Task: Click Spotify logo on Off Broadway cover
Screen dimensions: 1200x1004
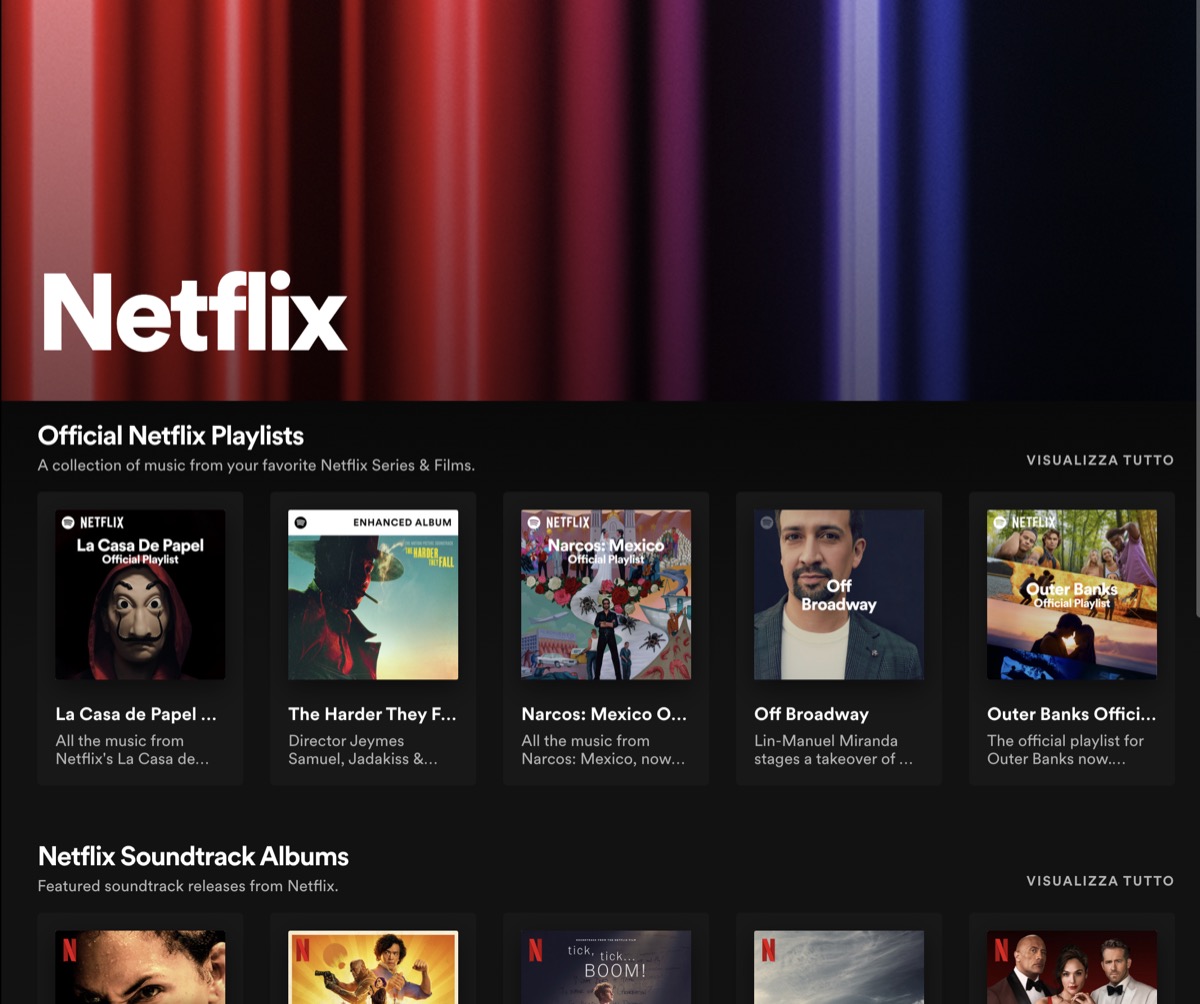Action: coord(767,522)
